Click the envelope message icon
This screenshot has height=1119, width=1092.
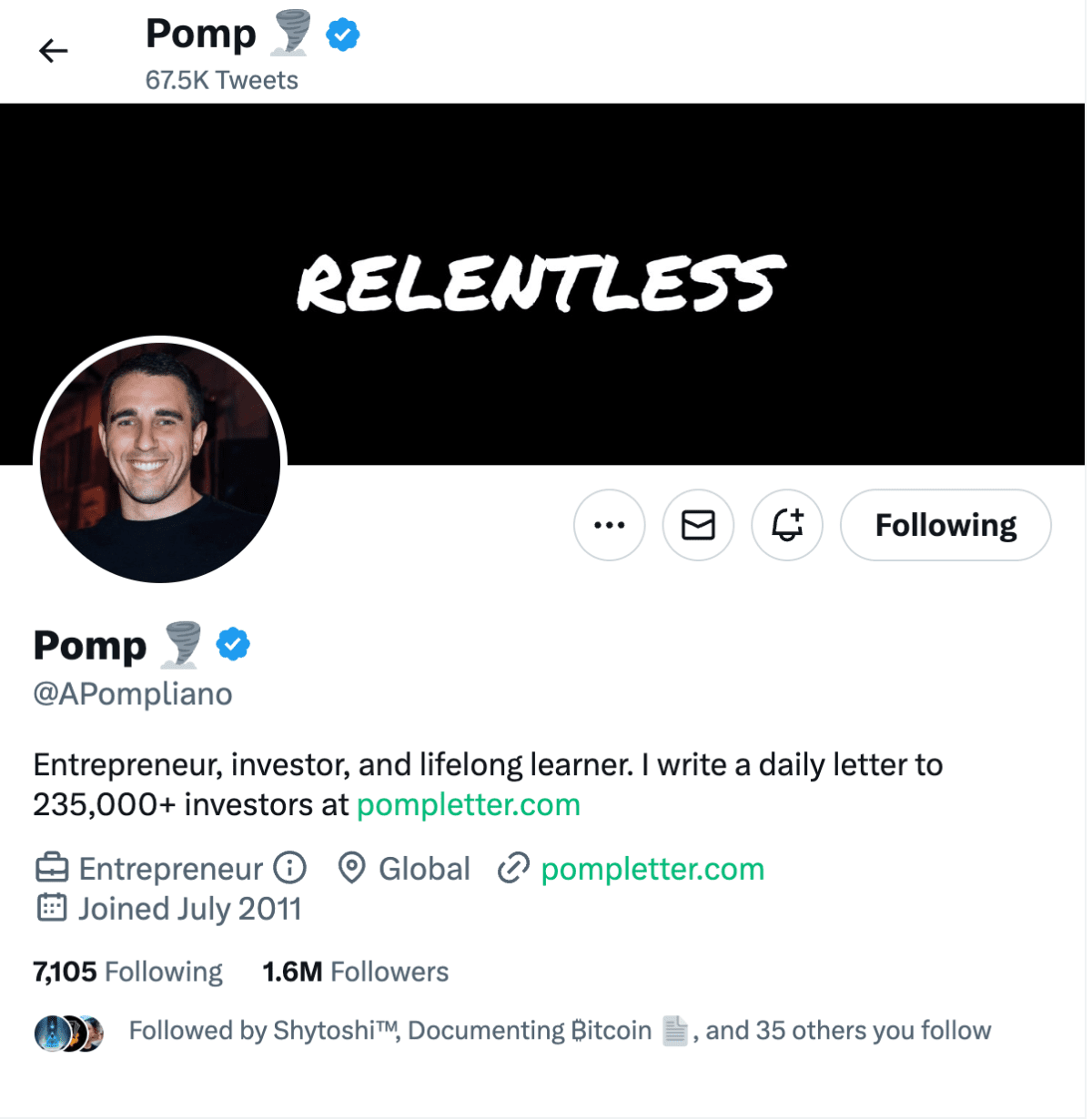698,525
